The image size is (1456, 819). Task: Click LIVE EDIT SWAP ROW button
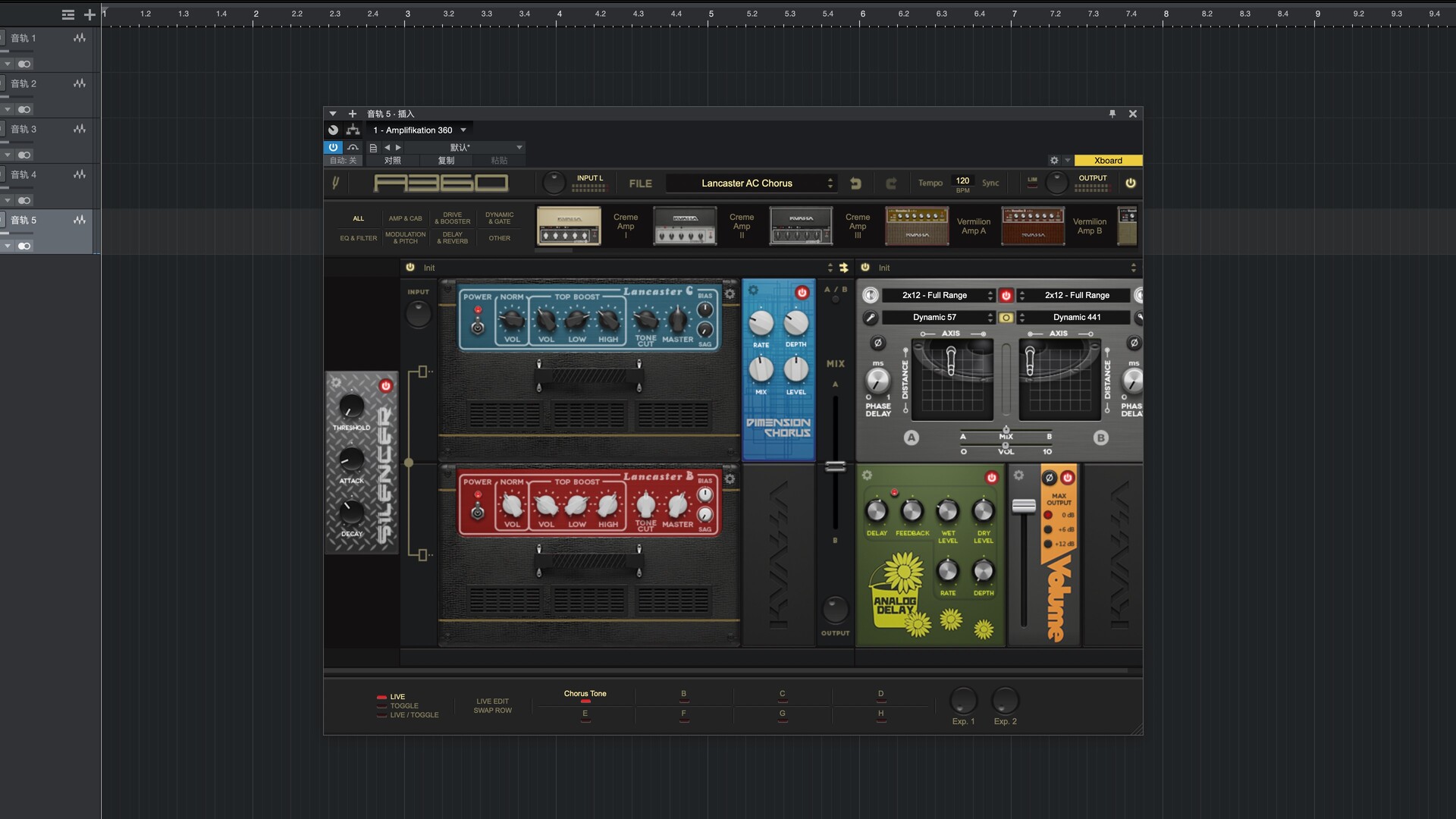pos(493,706)
